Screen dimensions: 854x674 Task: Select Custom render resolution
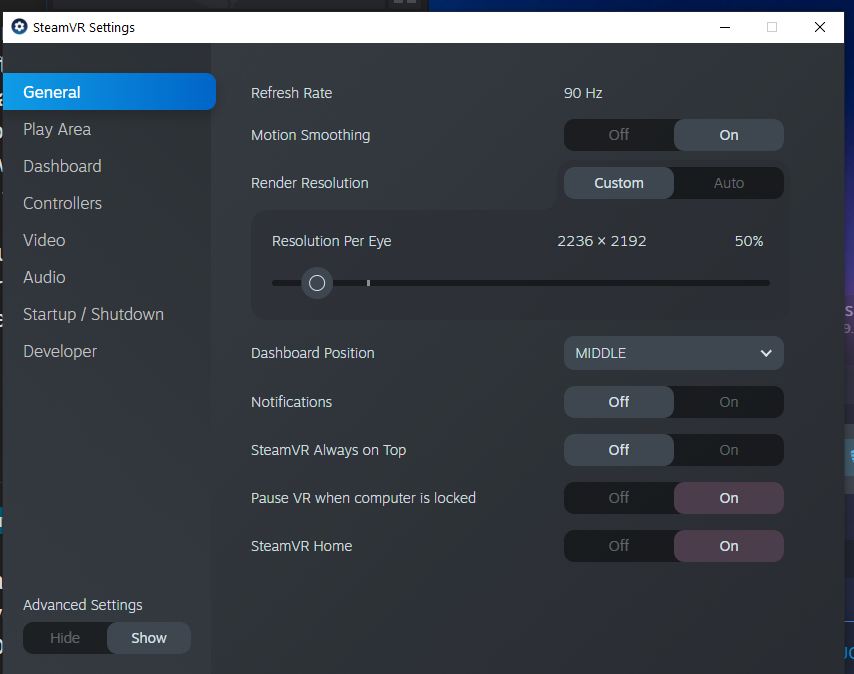point(619,183)
